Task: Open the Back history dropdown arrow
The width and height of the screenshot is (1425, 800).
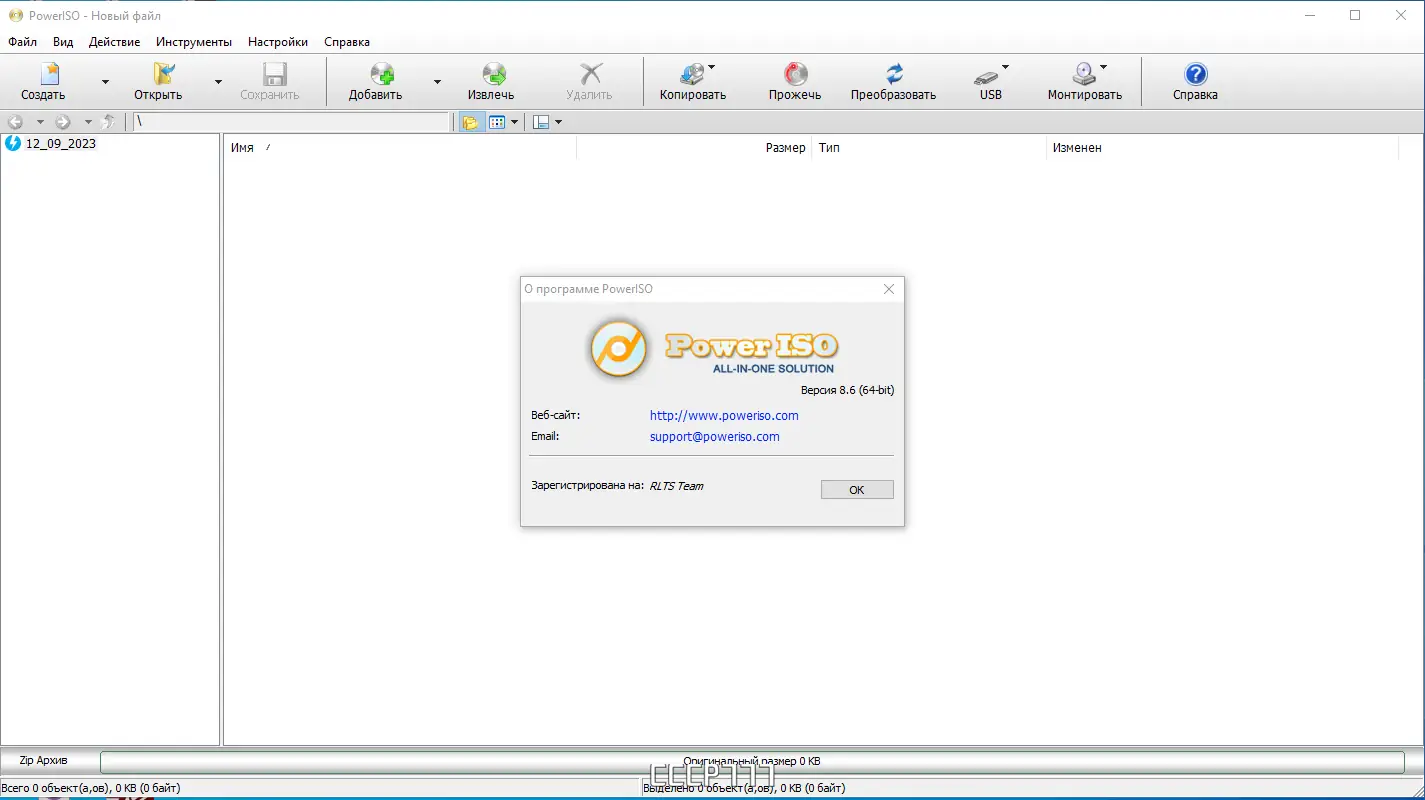Action: pos(40,122)
